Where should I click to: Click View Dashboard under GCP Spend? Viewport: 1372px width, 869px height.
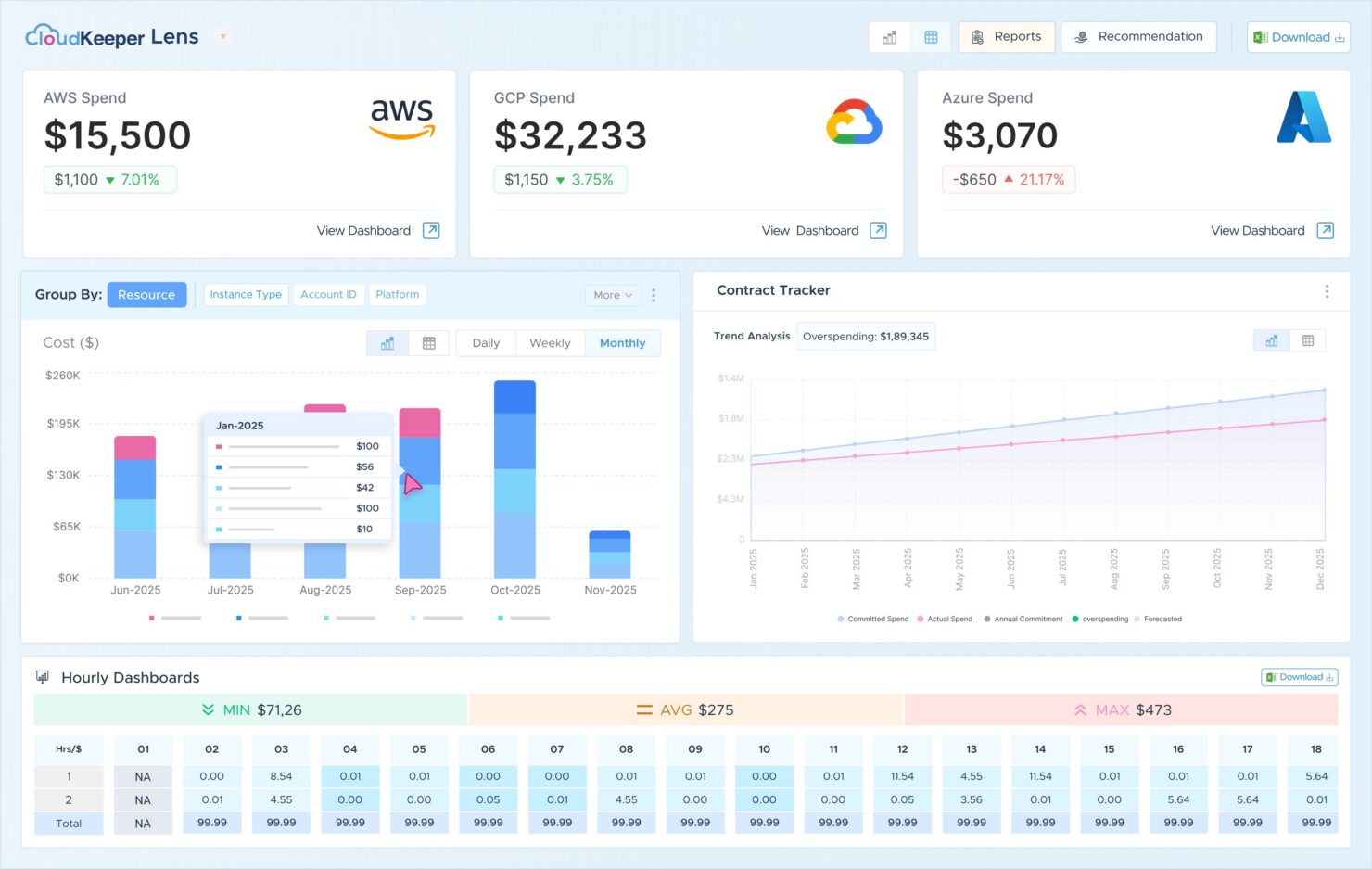pos(809,230)
